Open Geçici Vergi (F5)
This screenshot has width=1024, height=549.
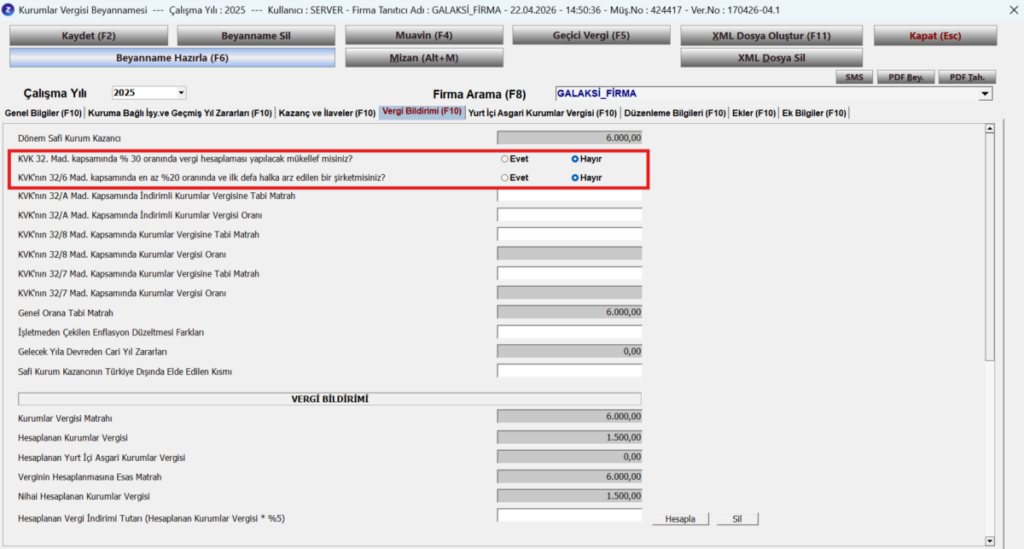(591, 36)
